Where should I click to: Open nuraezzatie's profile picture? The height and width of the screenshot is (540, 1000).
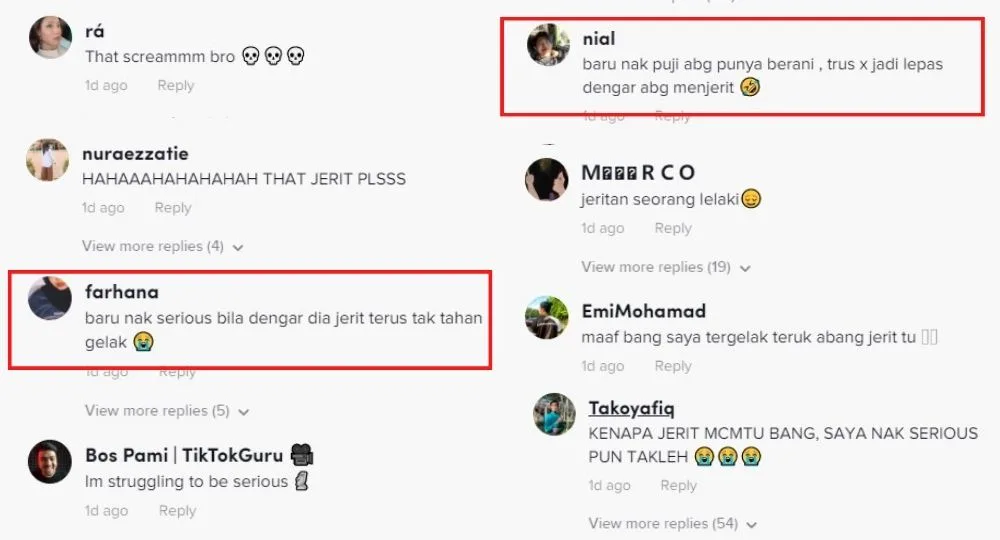[47, 159]
